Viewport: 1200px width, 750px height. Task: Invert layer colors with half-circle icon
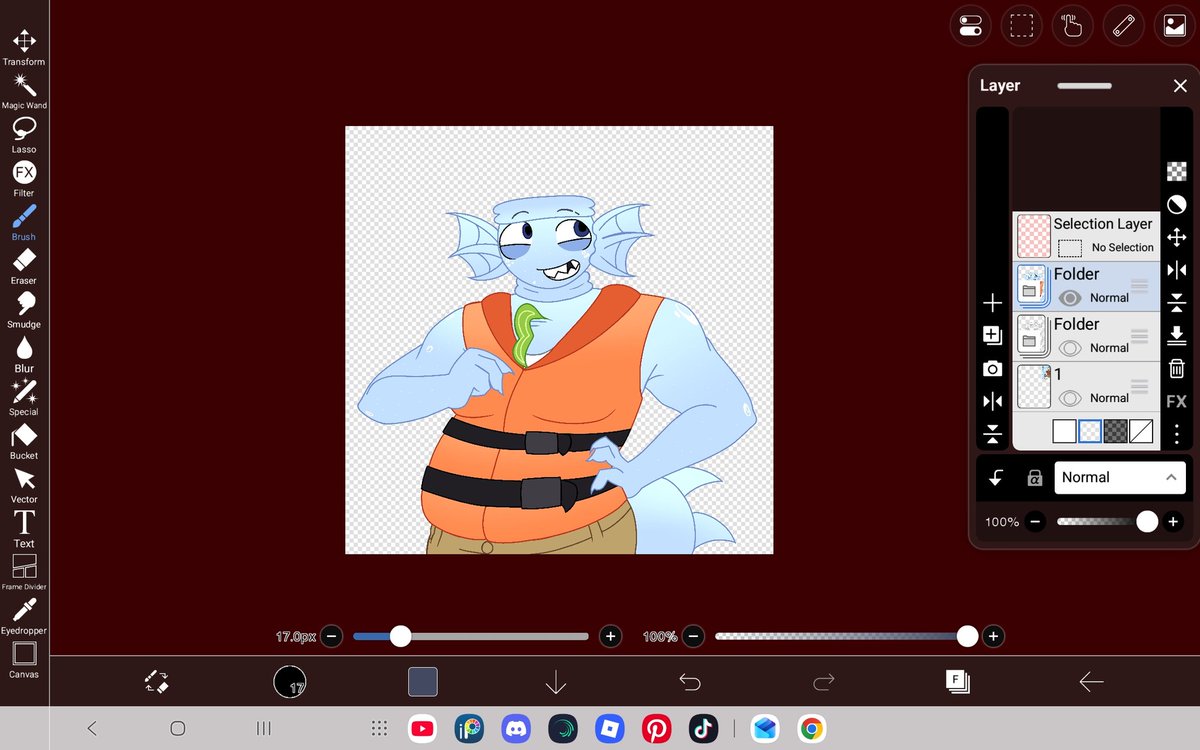point(1177,204)
